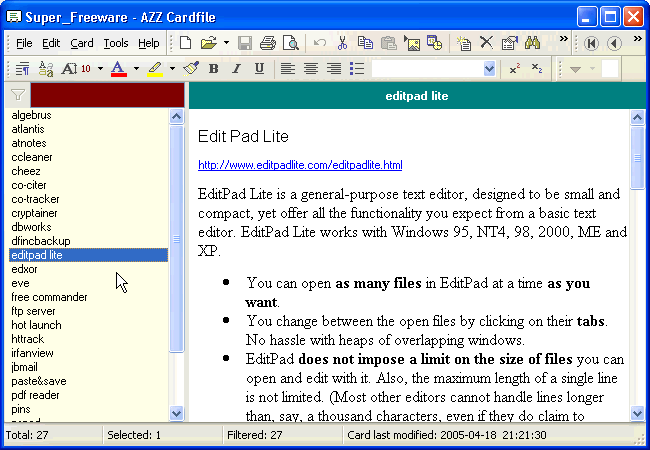
Task: Expand the open file dropdown arrow
Action: pyautogui.click(x=226, y=43)
